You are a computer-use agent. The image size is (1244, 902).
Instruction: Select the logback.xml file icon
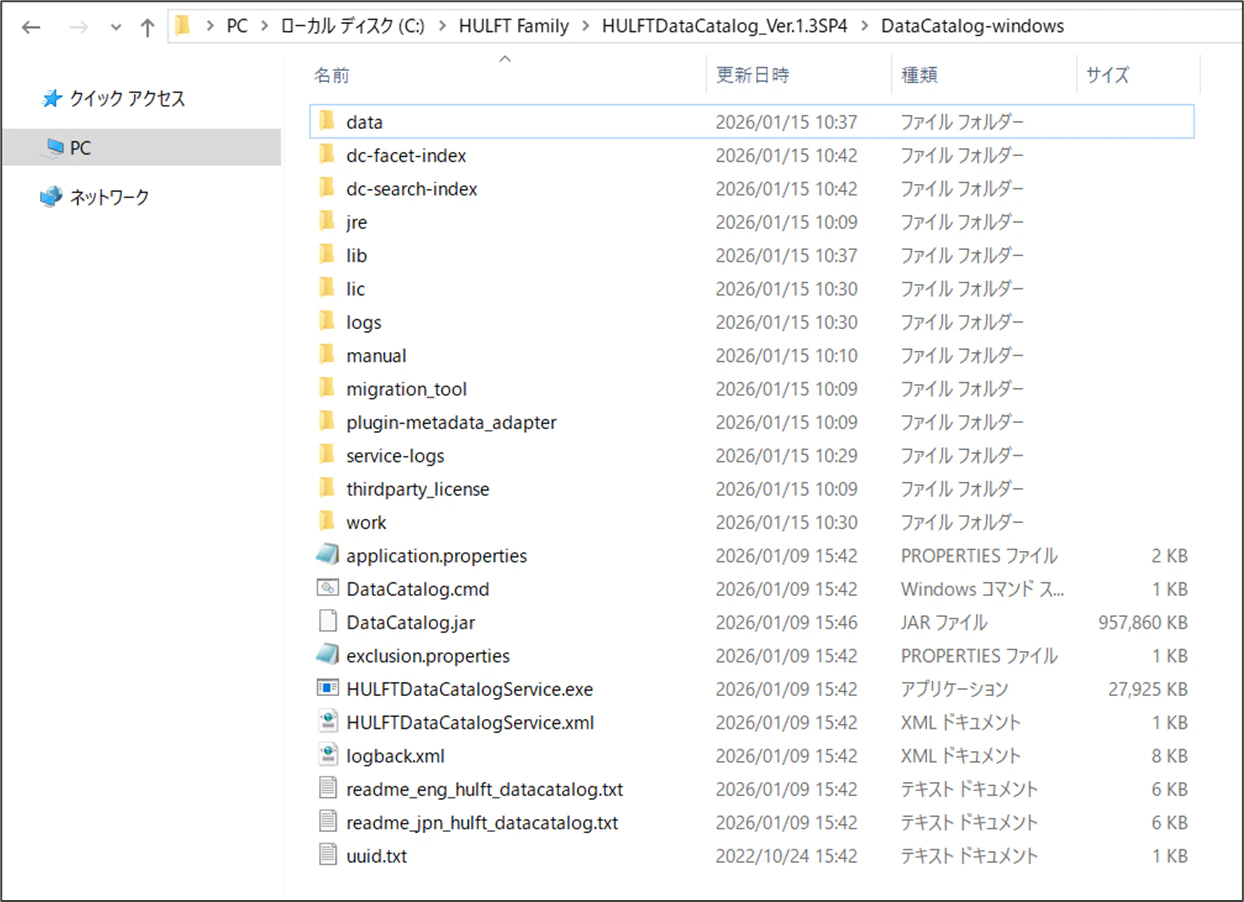click(x=327, y=755)
